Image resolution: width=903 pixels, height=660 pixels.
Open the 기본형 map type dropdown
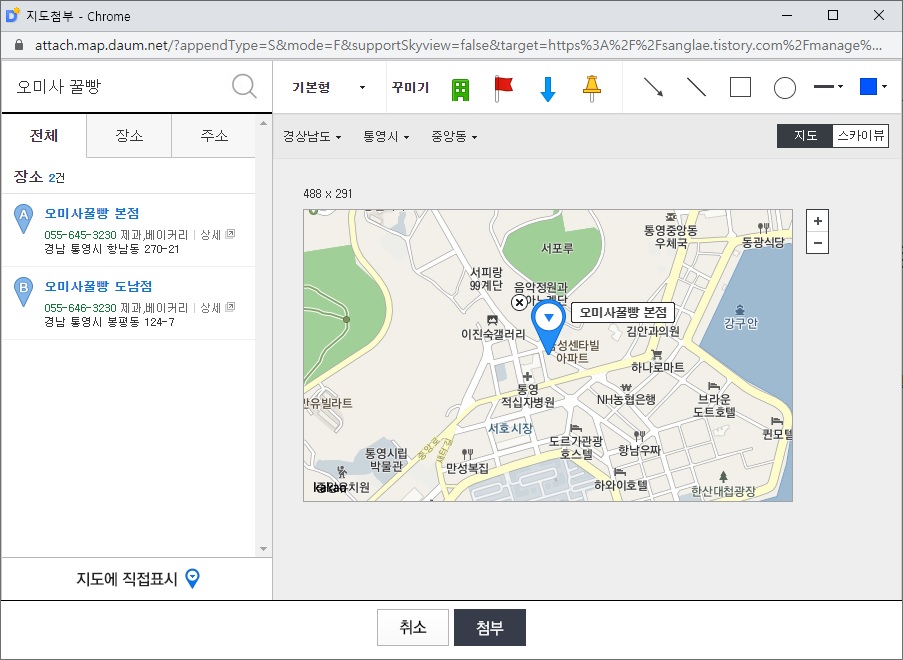coord(328,88)
